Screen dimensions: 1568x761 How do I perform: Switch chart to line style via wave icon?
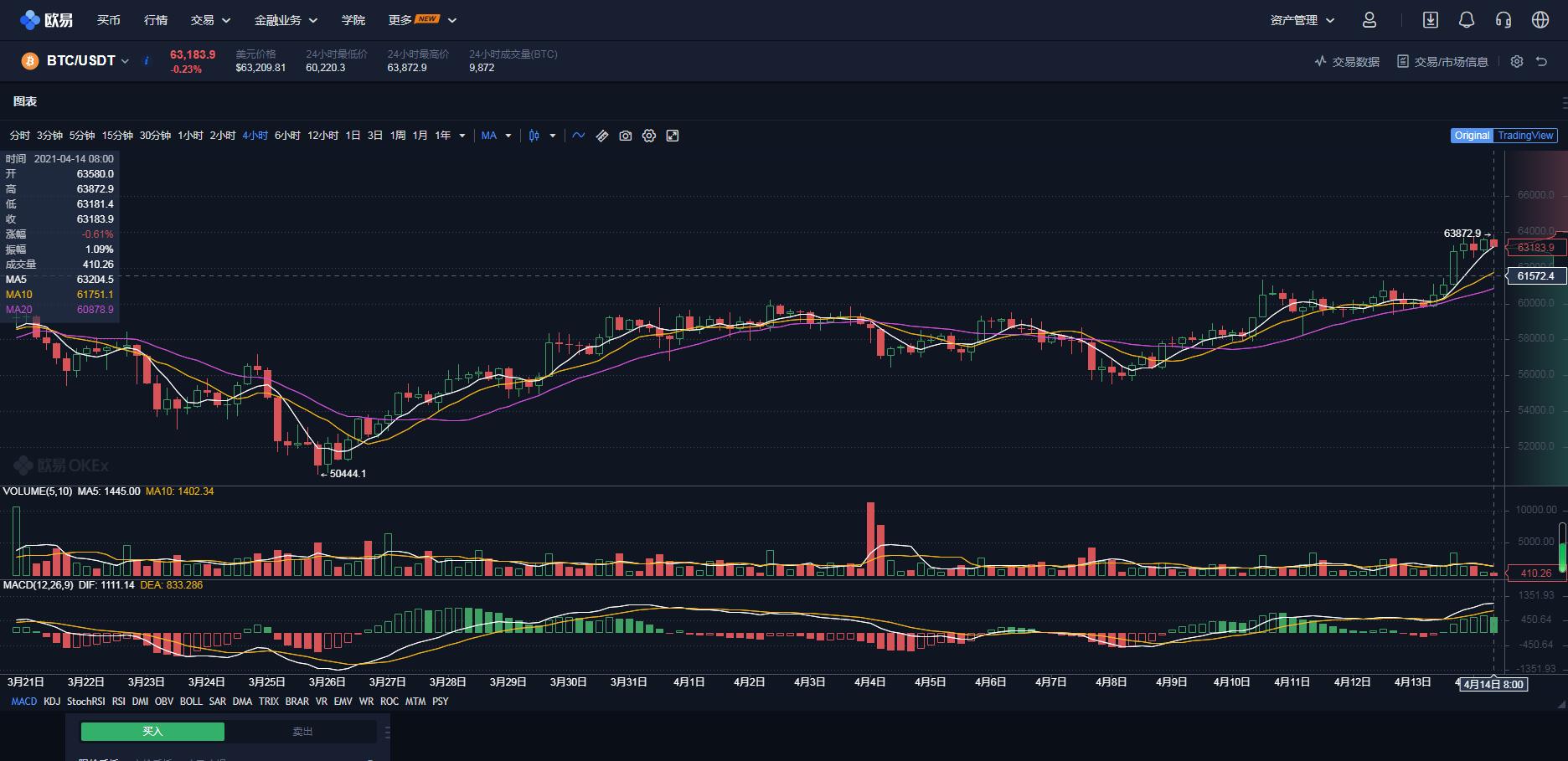[578, 135]
